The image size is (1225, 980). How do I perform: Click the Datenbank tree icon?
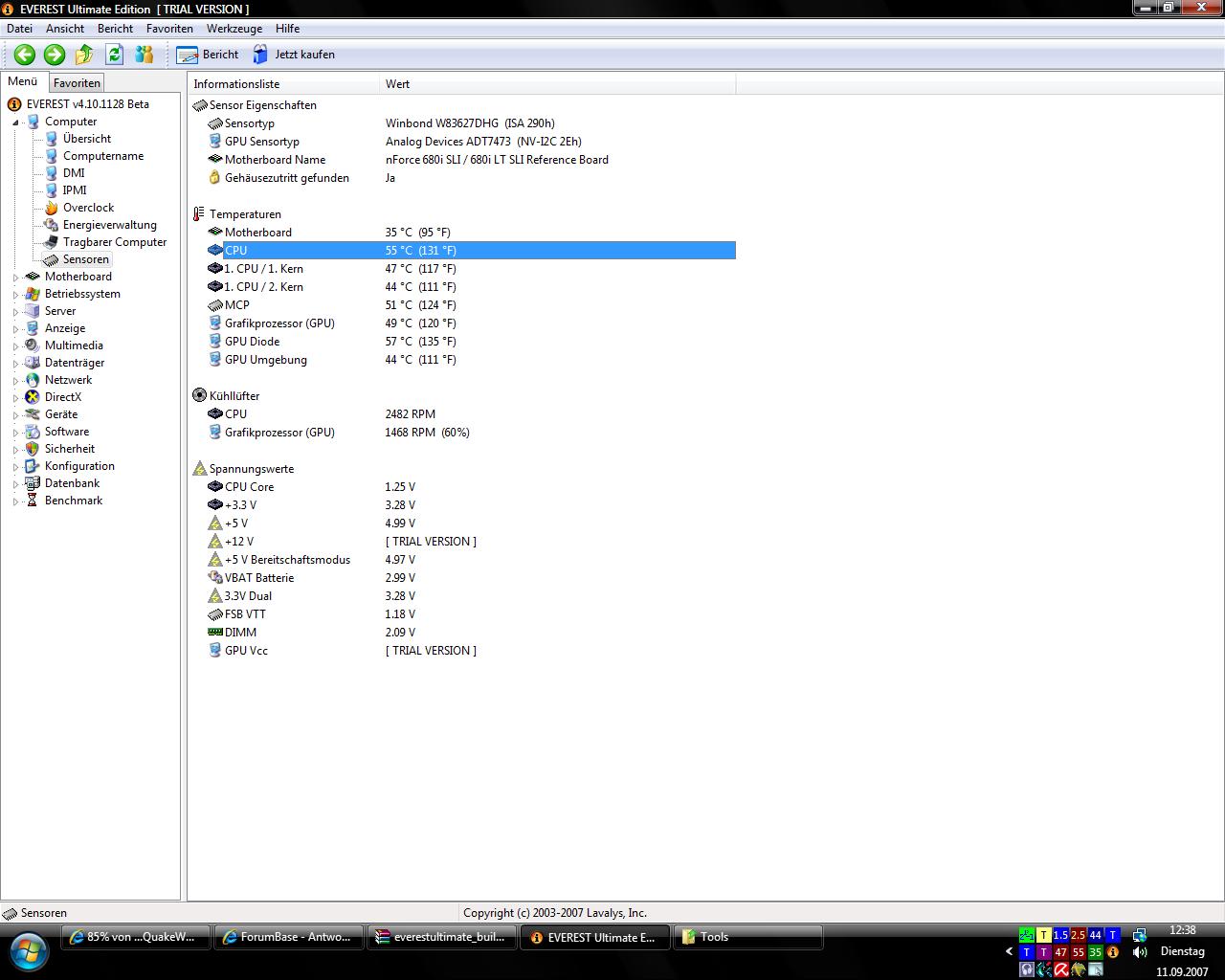tap(33, 483)
